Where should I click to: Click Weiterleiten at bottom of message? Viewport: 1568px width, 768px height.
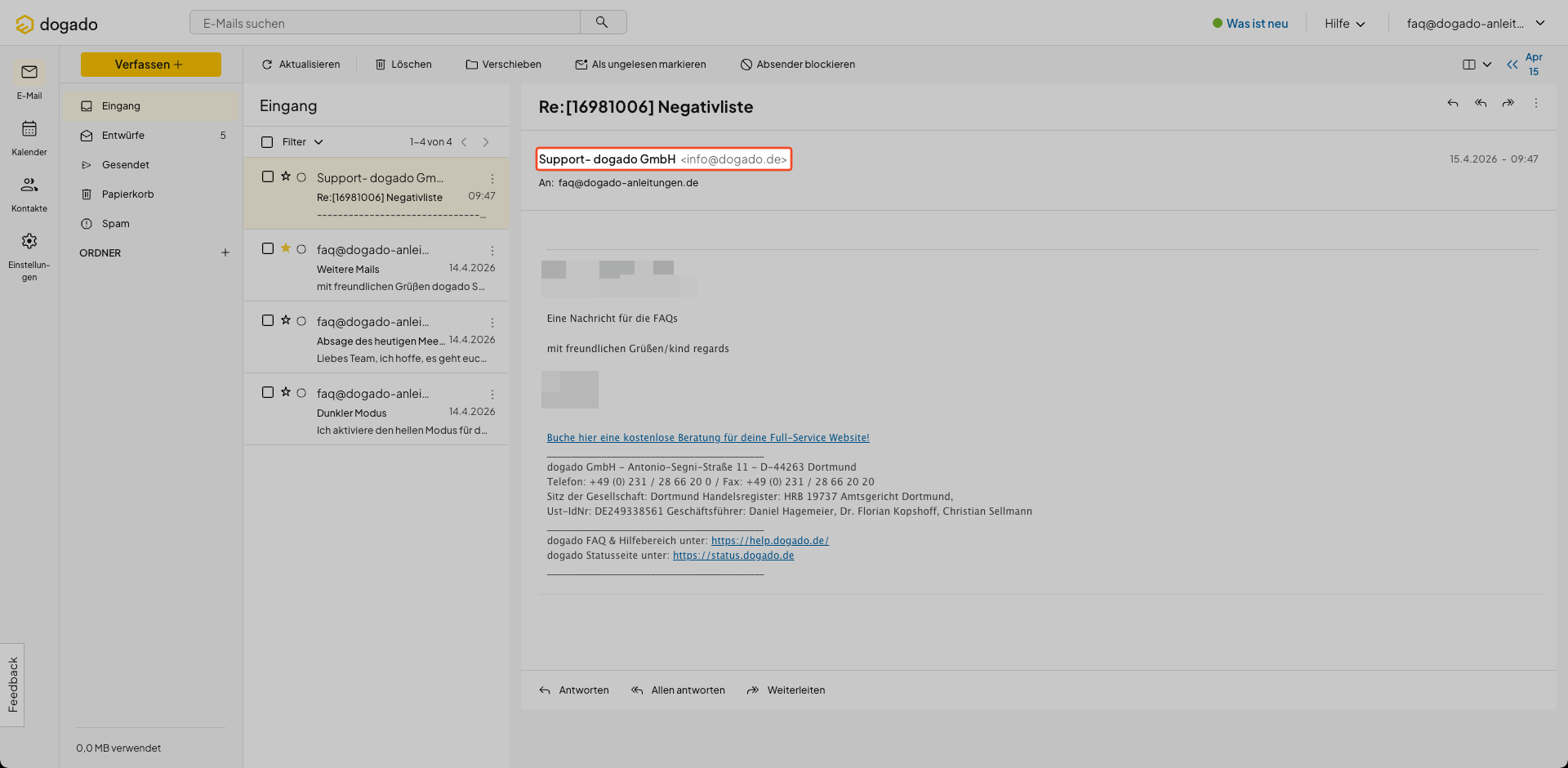(786, 690)
